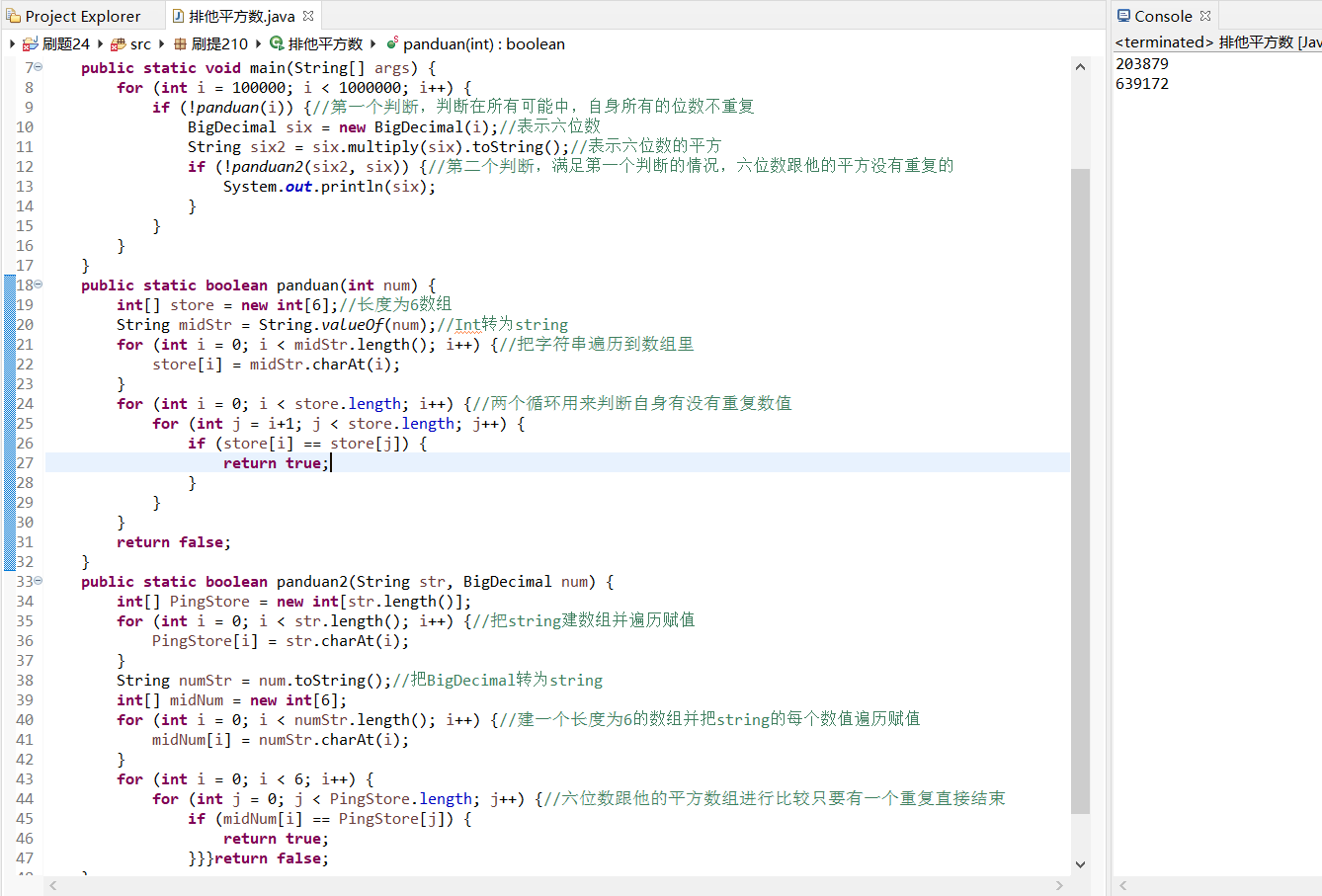The width and height of the screenshot is (1322, 896).
Task: Select the 刷提210 breadcrumb package
Action: coord(219,43)
